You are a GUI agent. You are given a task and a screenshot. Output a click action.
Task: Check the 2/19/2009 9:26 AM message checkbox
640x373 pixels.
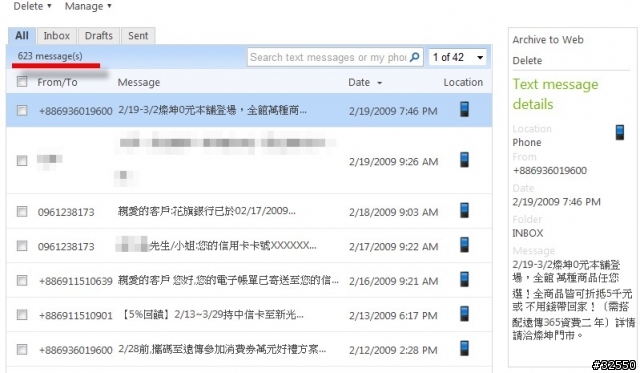[x=22, y=161]
